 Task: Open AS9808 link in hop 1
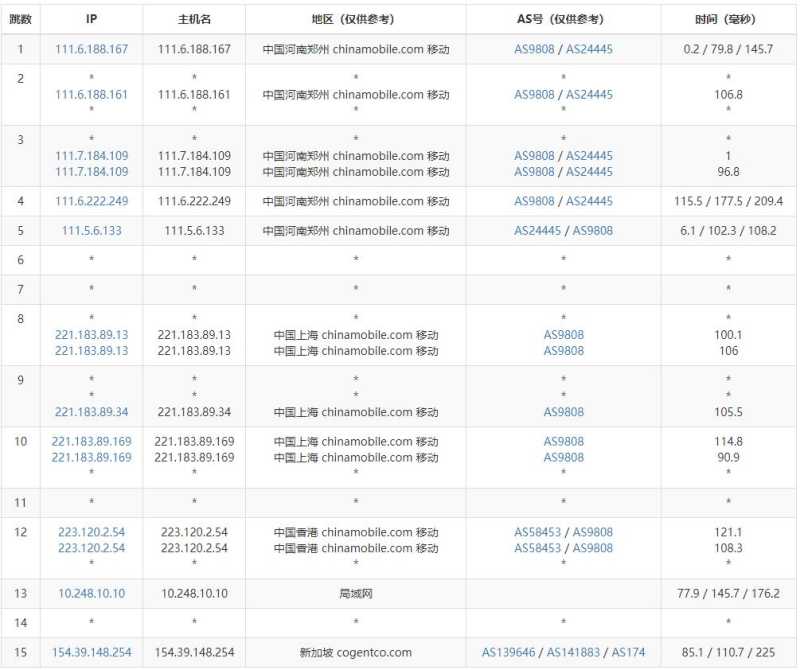click(534, 49)
